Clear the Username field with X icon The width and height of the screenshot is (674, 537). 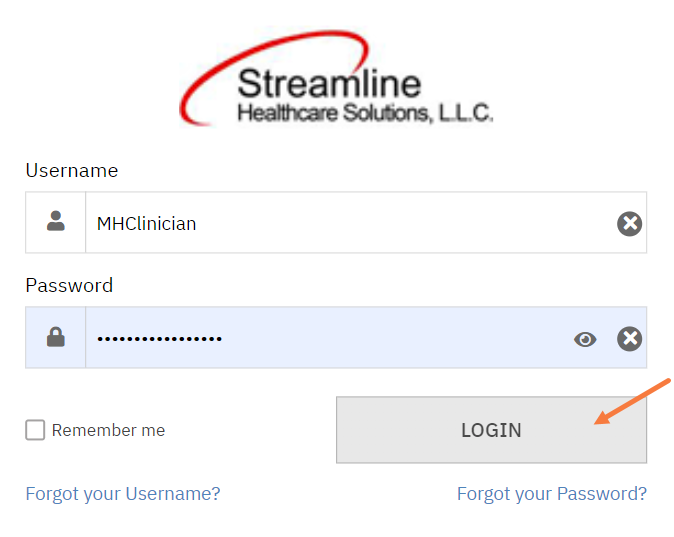(x=629, y=223)
